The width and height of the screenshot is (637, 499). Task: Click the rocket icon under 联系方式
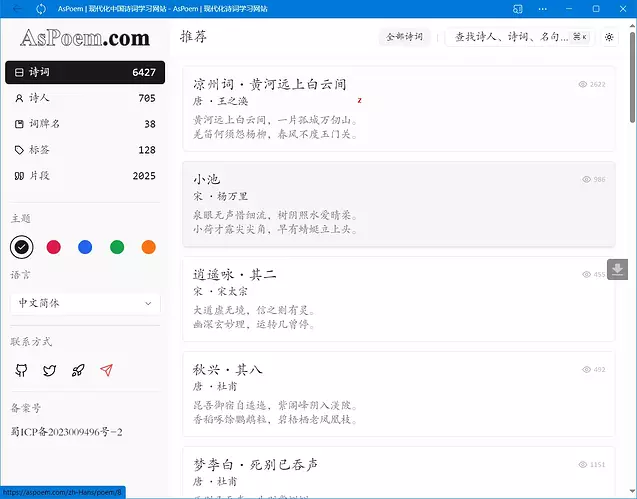pyautogui.click(x=78, y=370)
